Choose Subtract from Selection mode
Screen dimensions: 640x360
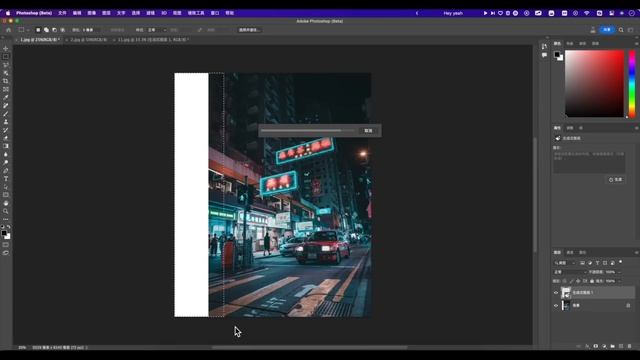pyautogui.click(x=54, y=30)
